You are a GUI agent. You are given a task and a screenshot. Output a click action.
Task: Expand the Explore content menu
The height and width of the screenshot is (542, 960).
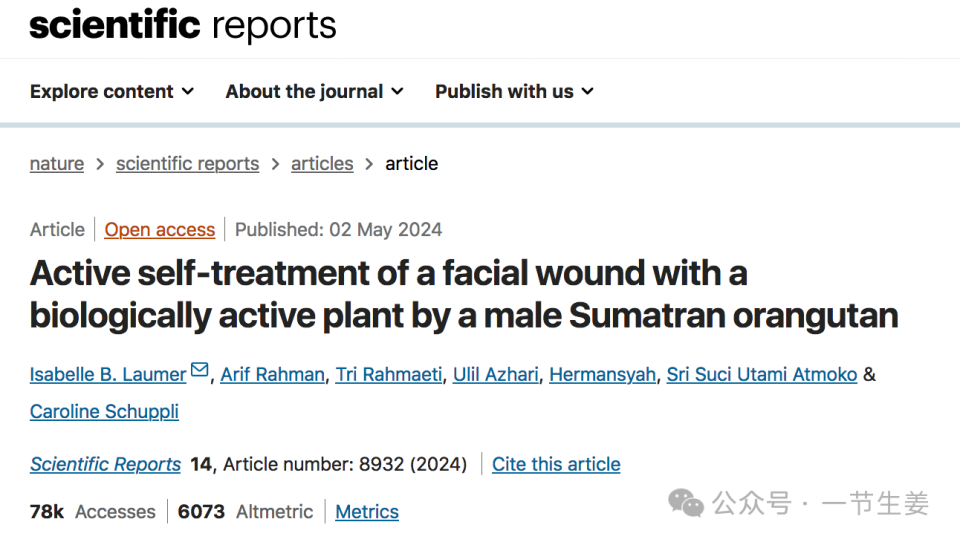[x=112, y=91]
